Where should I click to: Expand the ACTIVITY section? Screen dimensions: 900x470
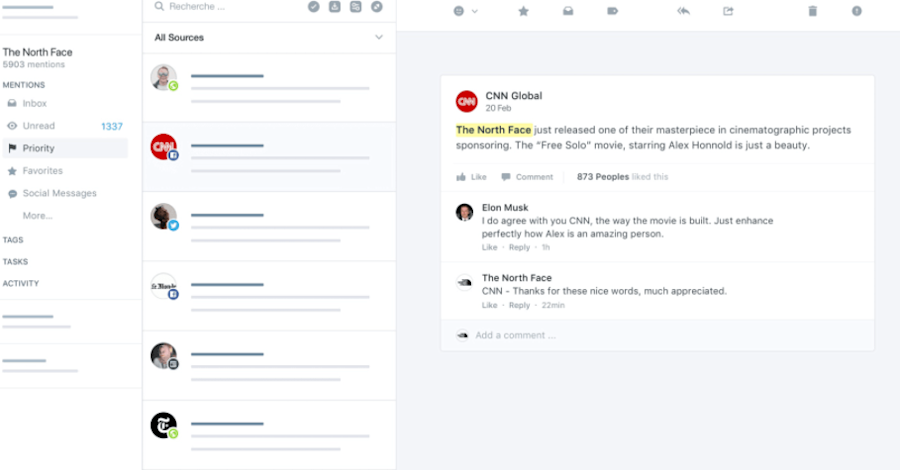coord(21,283)
